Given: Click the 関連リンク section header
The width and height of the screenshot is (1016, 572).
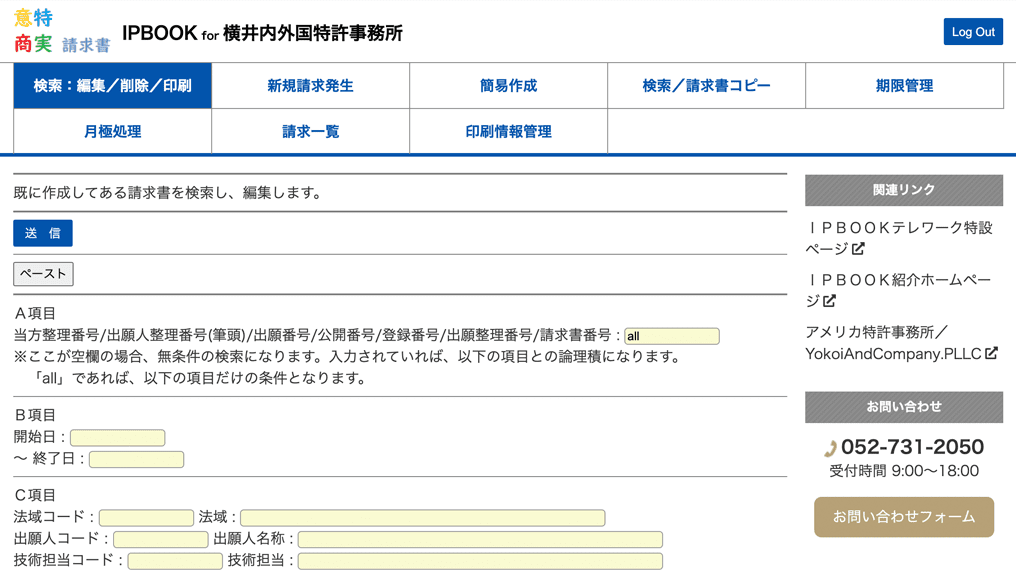Looking at the screenshot, I should 904,190.
